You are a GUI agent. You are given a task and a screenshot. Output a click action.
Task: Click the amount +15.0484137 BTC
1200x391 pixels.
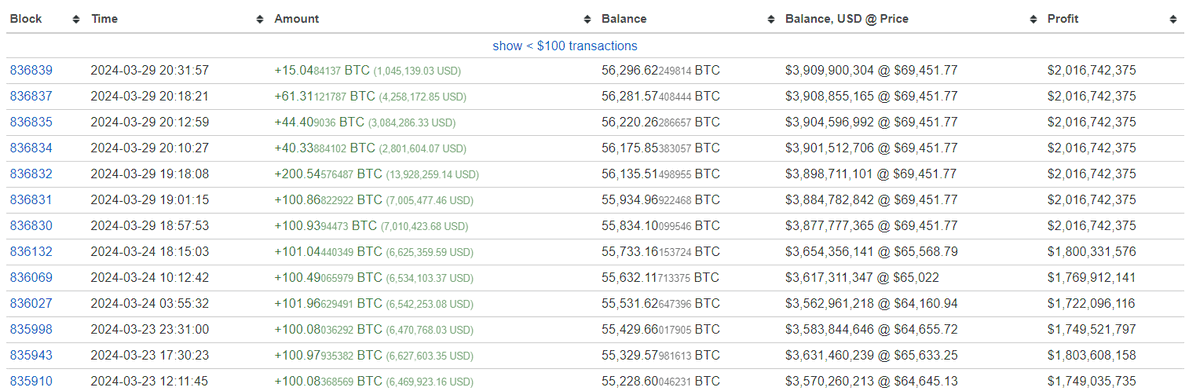(322, 71)
